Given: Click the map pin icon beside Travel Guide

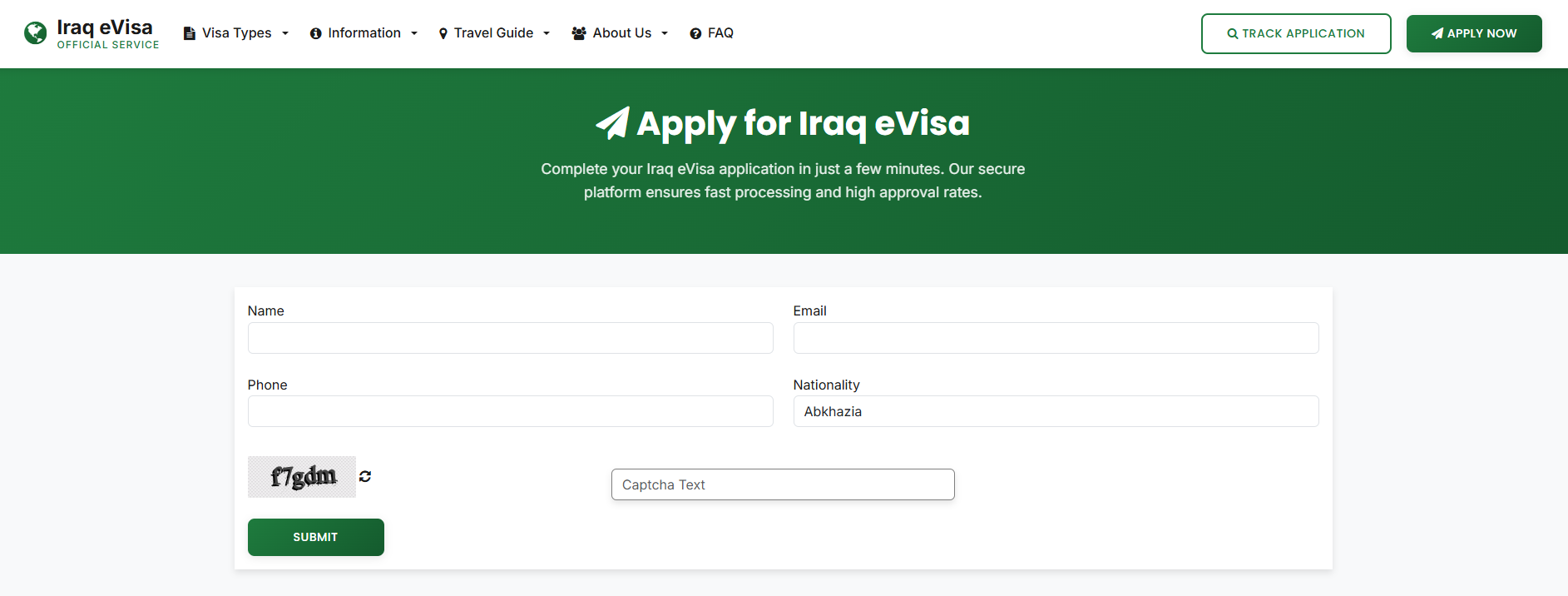Looking at the screenshot, I should (443, 33).
